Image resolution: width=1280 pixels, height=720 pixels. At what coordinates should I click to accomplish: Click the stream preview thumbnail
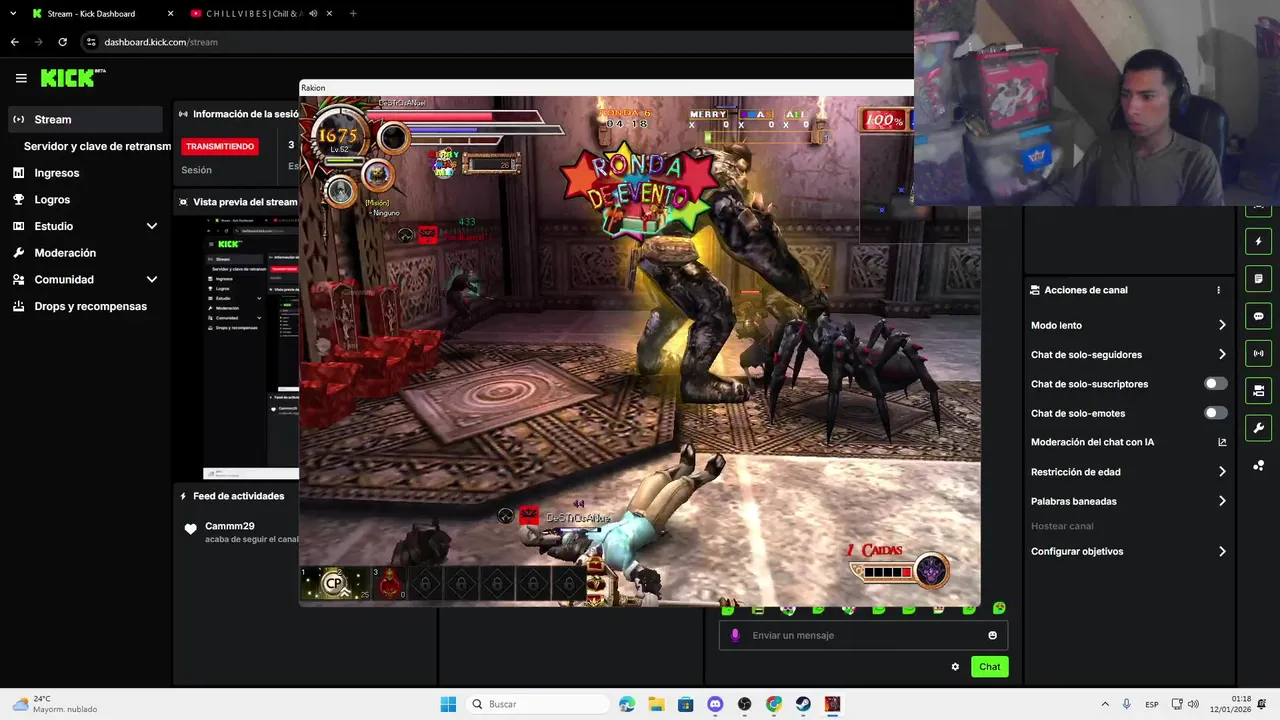click(250, 347)
